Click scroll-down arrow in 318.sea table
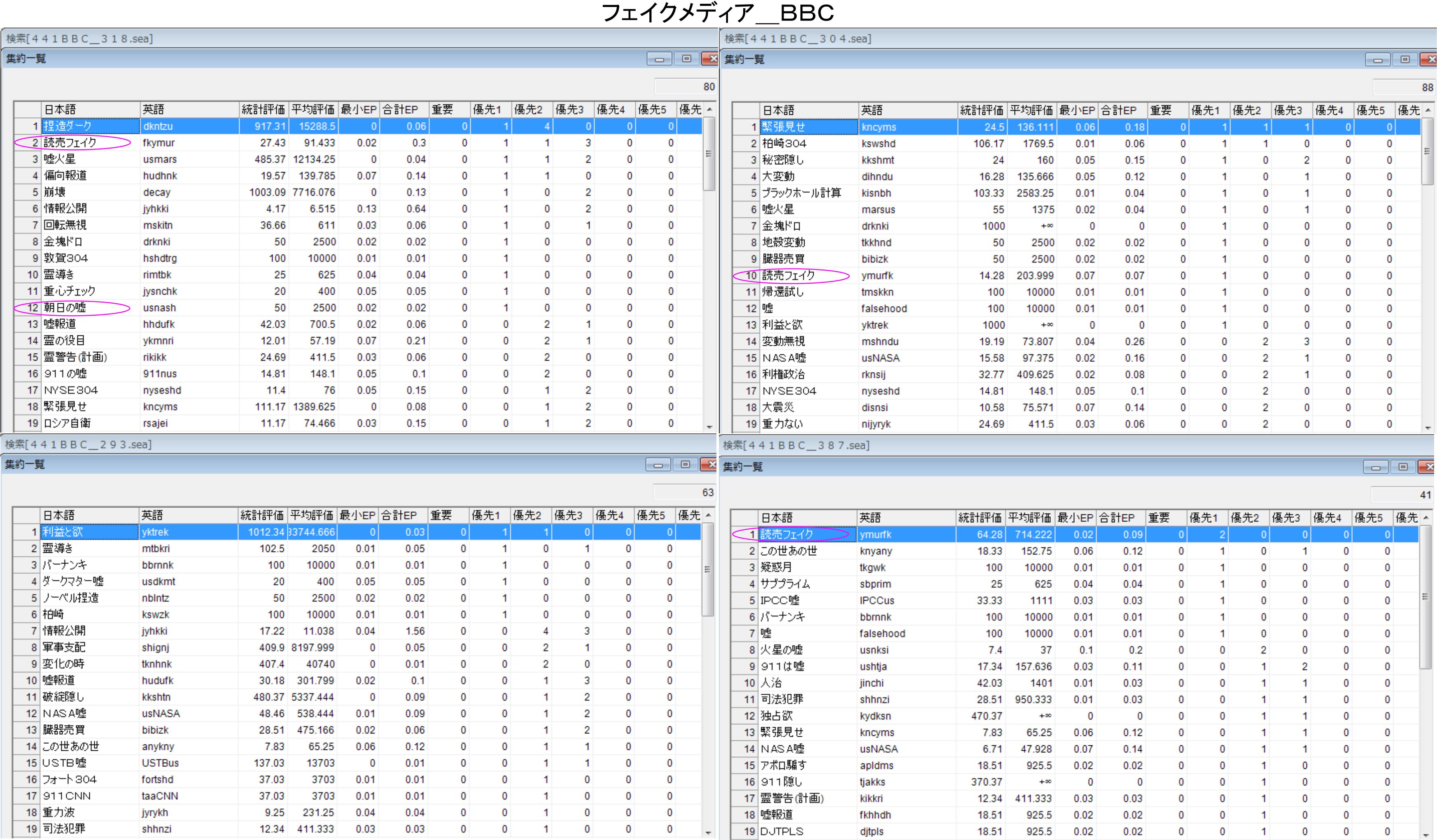The width and height of the screenshot is (1437, 840). tap(709, 427)
